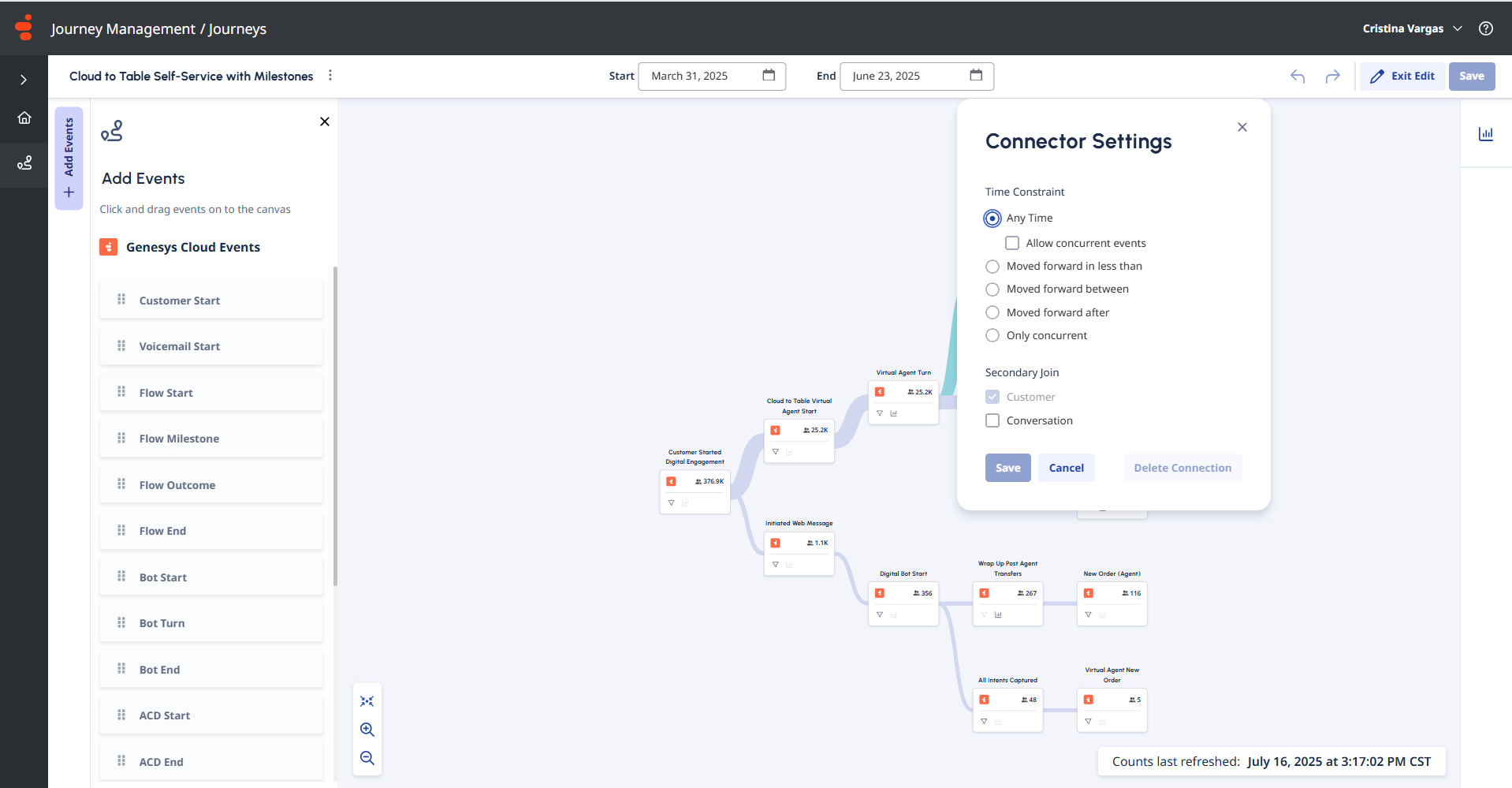Image resolution: width=1512 pixels, height=788 pixels.
Task: Expand the collapsed sidebar with the chevron
Action: [24, 79]
